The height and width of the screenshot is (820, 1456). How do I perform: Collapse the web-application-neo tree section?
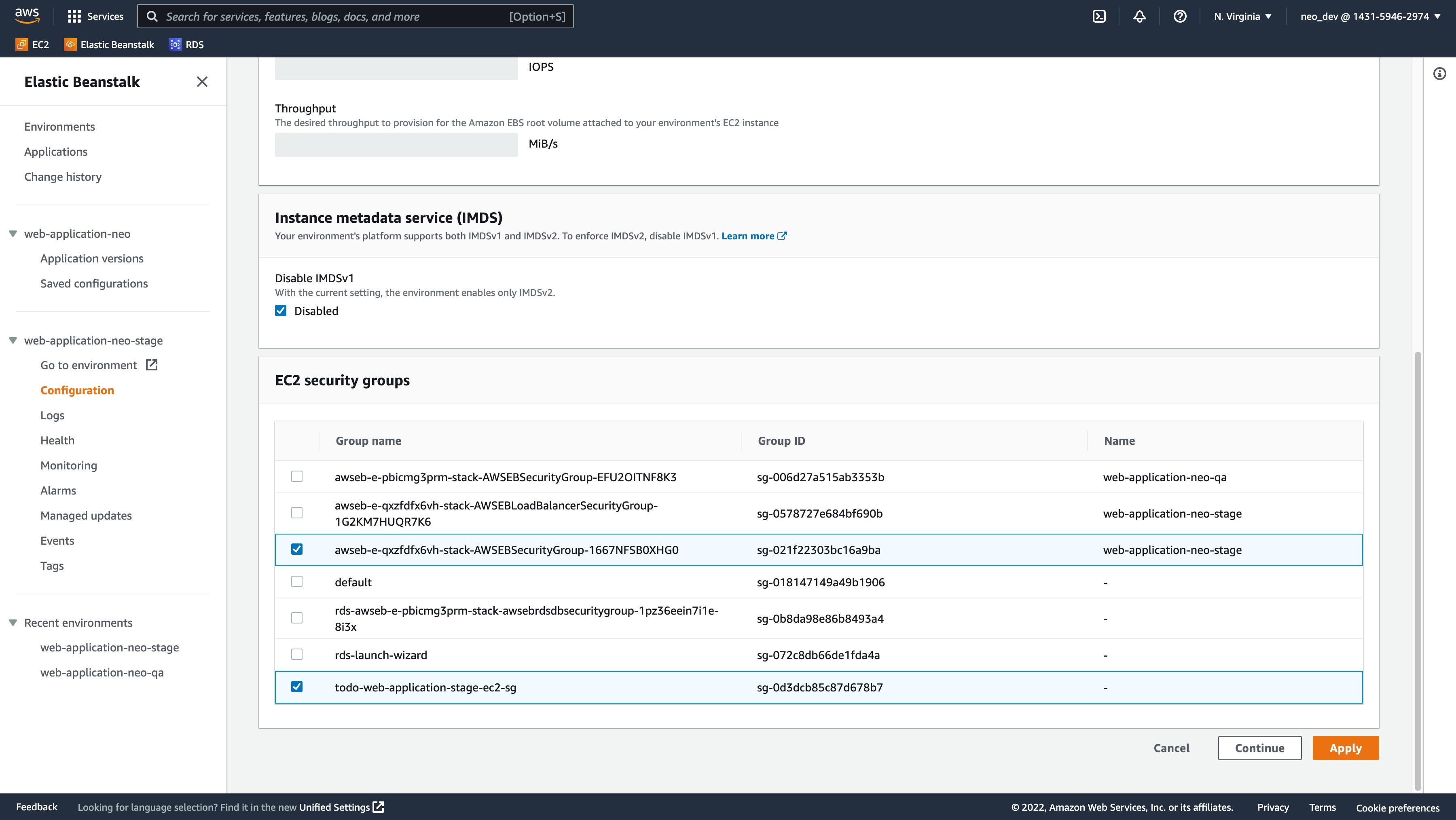(x=13, y=234)
